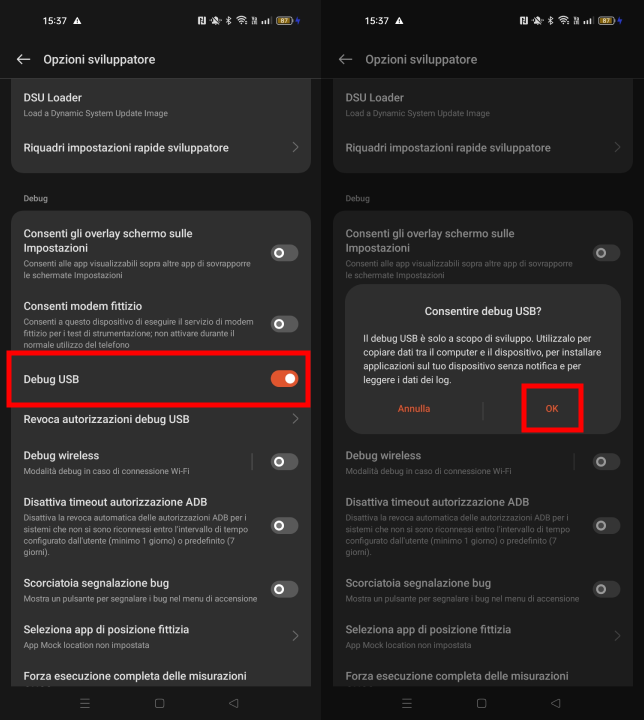Tap the back arrow on right screen header

click(x=345, y=59)
